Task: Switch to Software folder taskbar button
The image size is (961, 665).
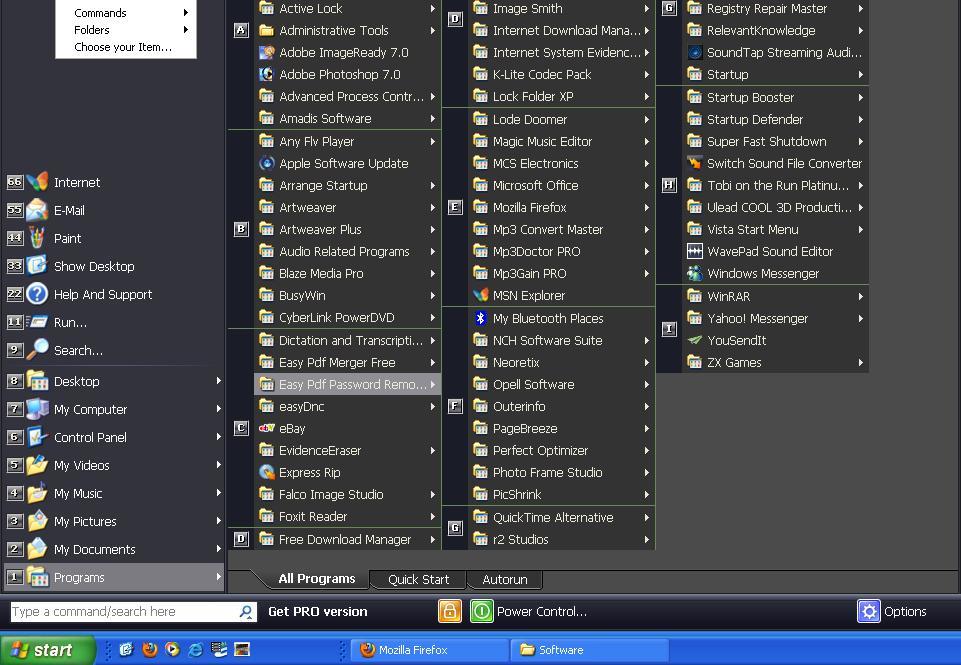Action: (x=588, y=650)
